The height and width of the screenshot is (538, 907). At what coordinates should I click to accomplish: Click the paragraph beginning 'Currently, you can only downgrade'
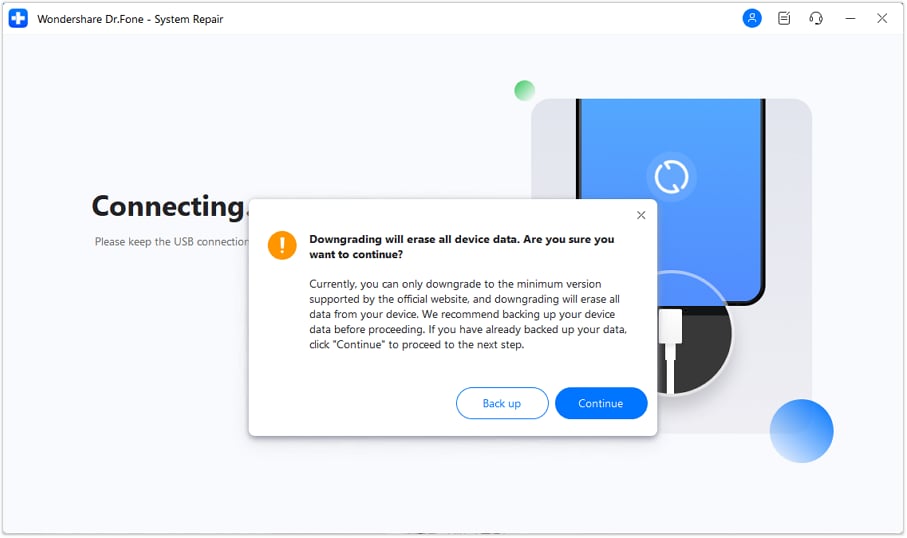pos(468,314)
